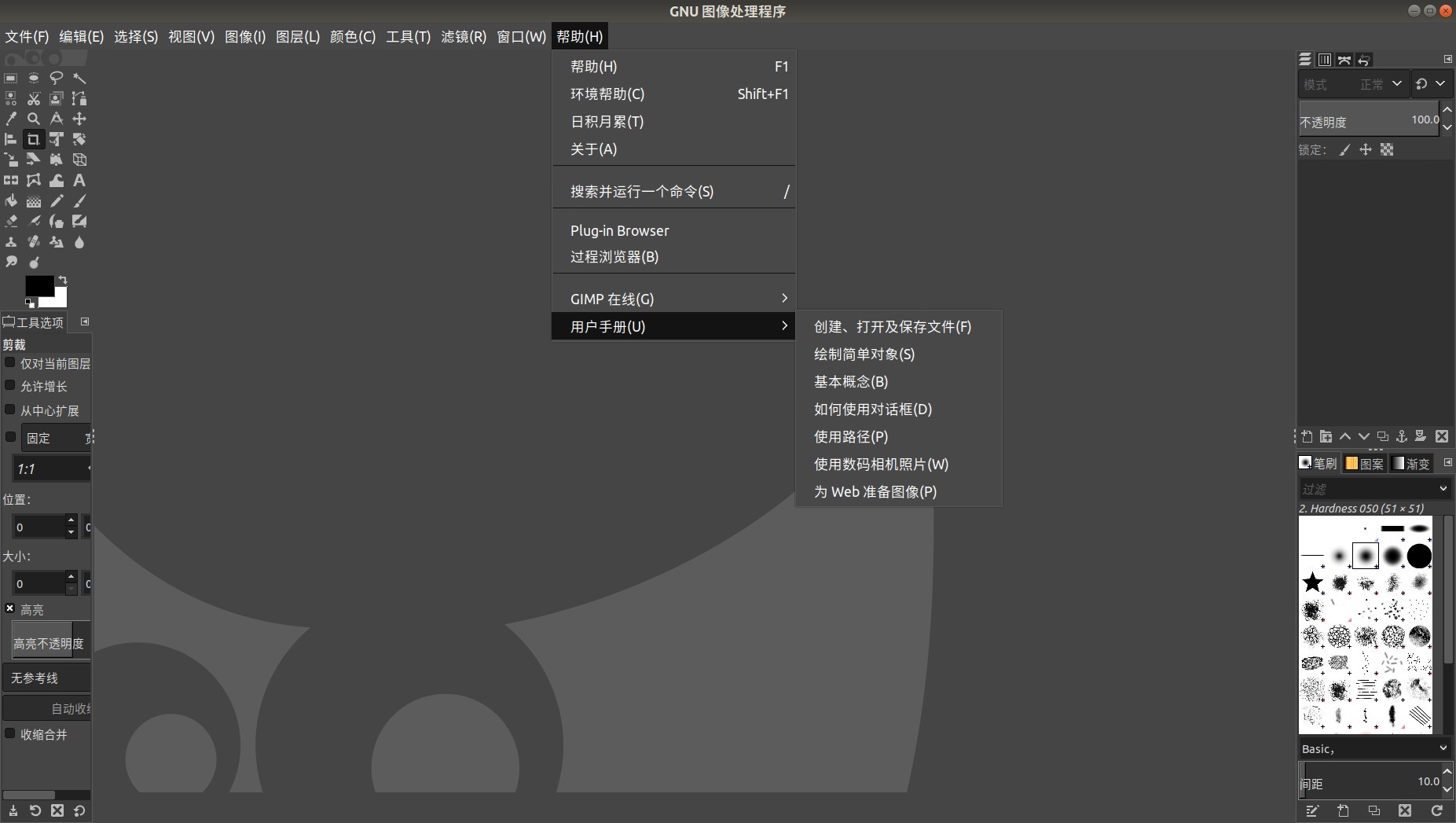Expand the GIMP 在线(G) submenu
Image resolution: width=1456 pixels, height=823 pixels.
tap(674, 299)
